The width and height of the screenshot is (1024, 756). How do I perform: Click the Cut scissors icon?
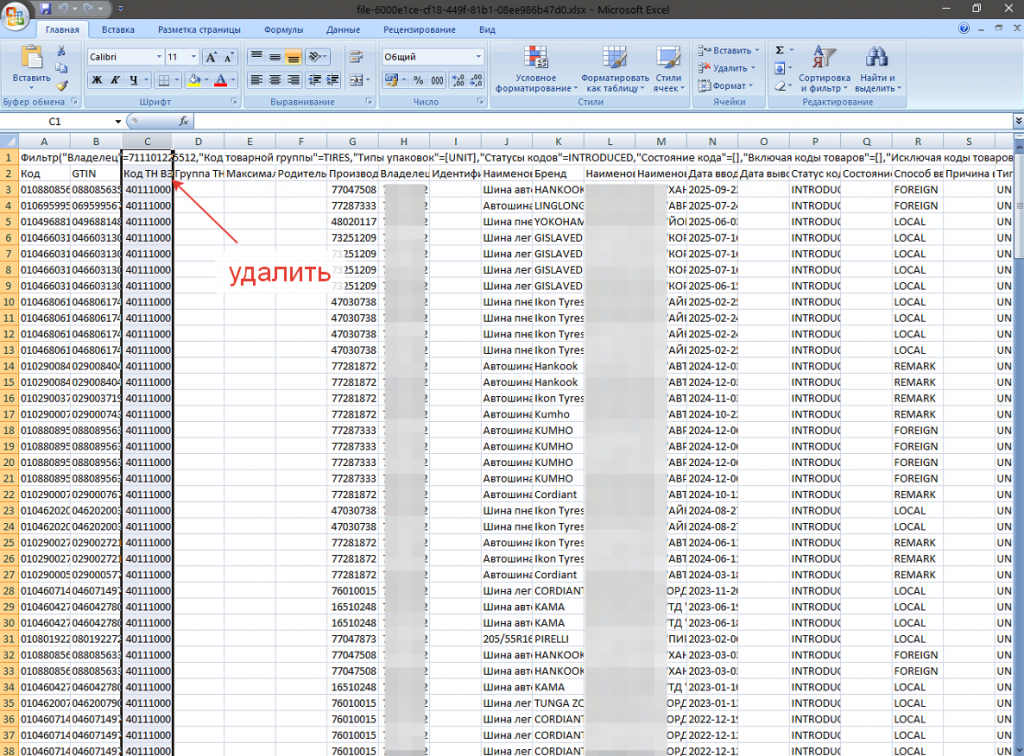(62, 53)
